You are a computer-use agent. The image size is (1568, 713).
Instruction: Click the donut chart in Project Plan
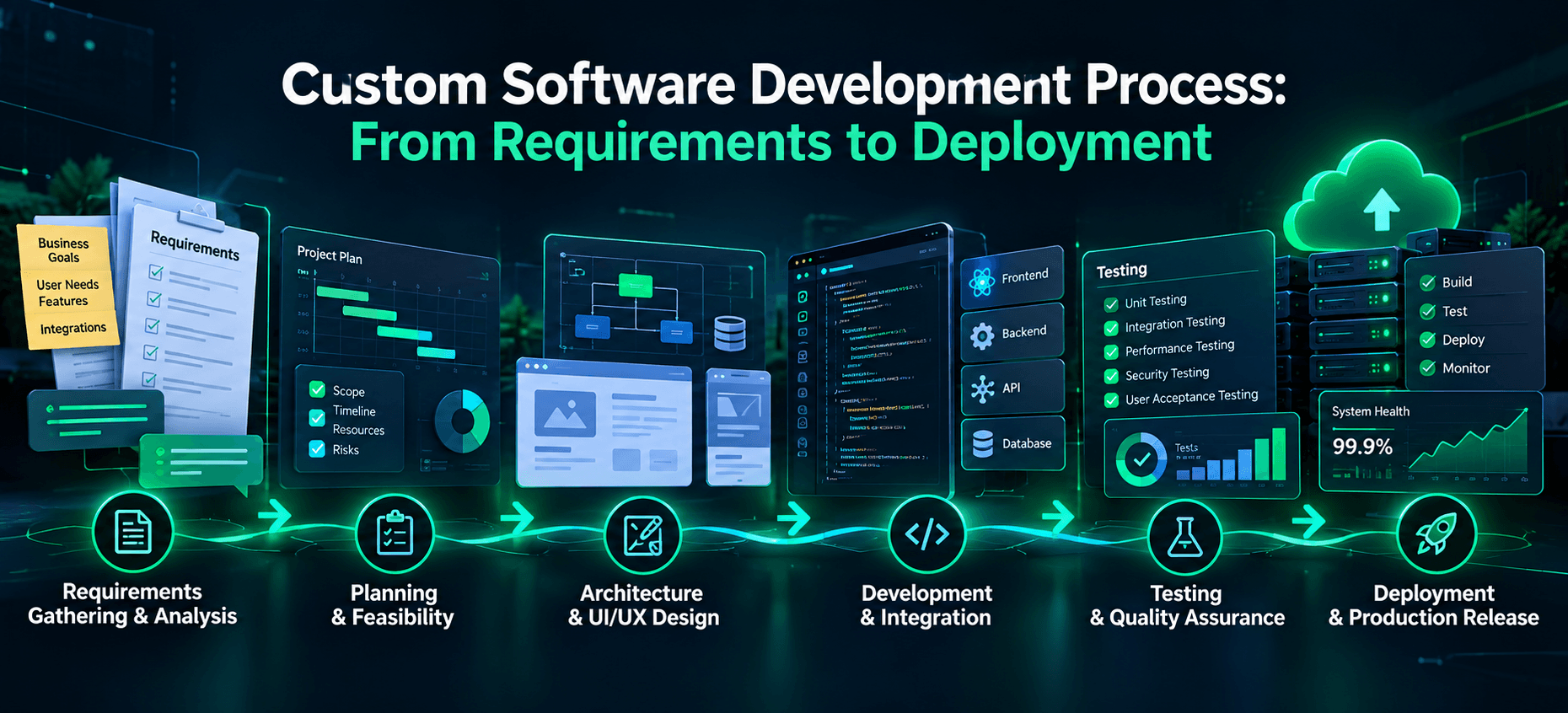tap(462, 421)
